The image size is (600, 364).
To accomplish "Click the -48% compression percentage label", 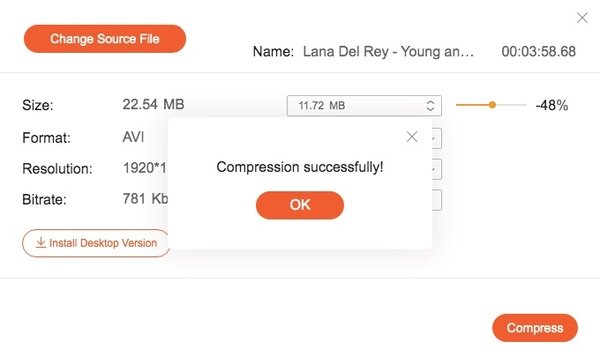I will tap(552, 105).
